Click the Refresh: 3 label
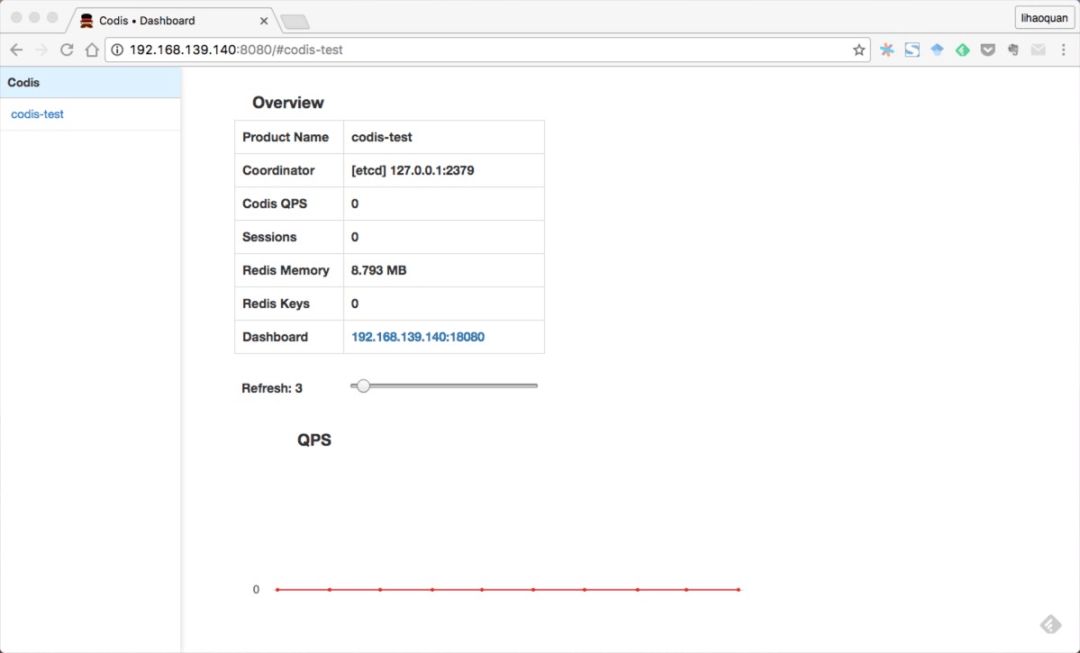Screen dimensions: 1080x653 272,388
